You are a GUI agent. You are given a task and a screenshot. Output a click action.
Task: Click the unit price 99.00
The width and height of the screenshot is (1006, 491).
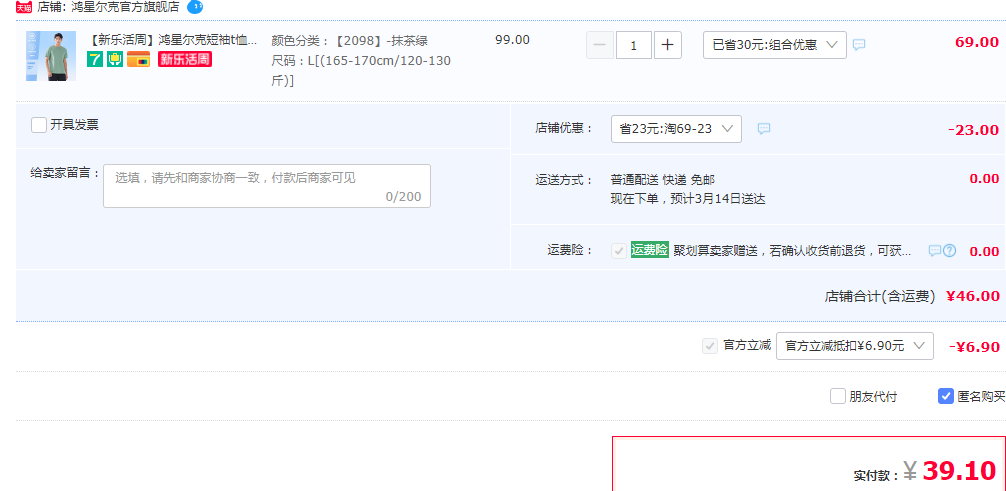tap(513, 40)
